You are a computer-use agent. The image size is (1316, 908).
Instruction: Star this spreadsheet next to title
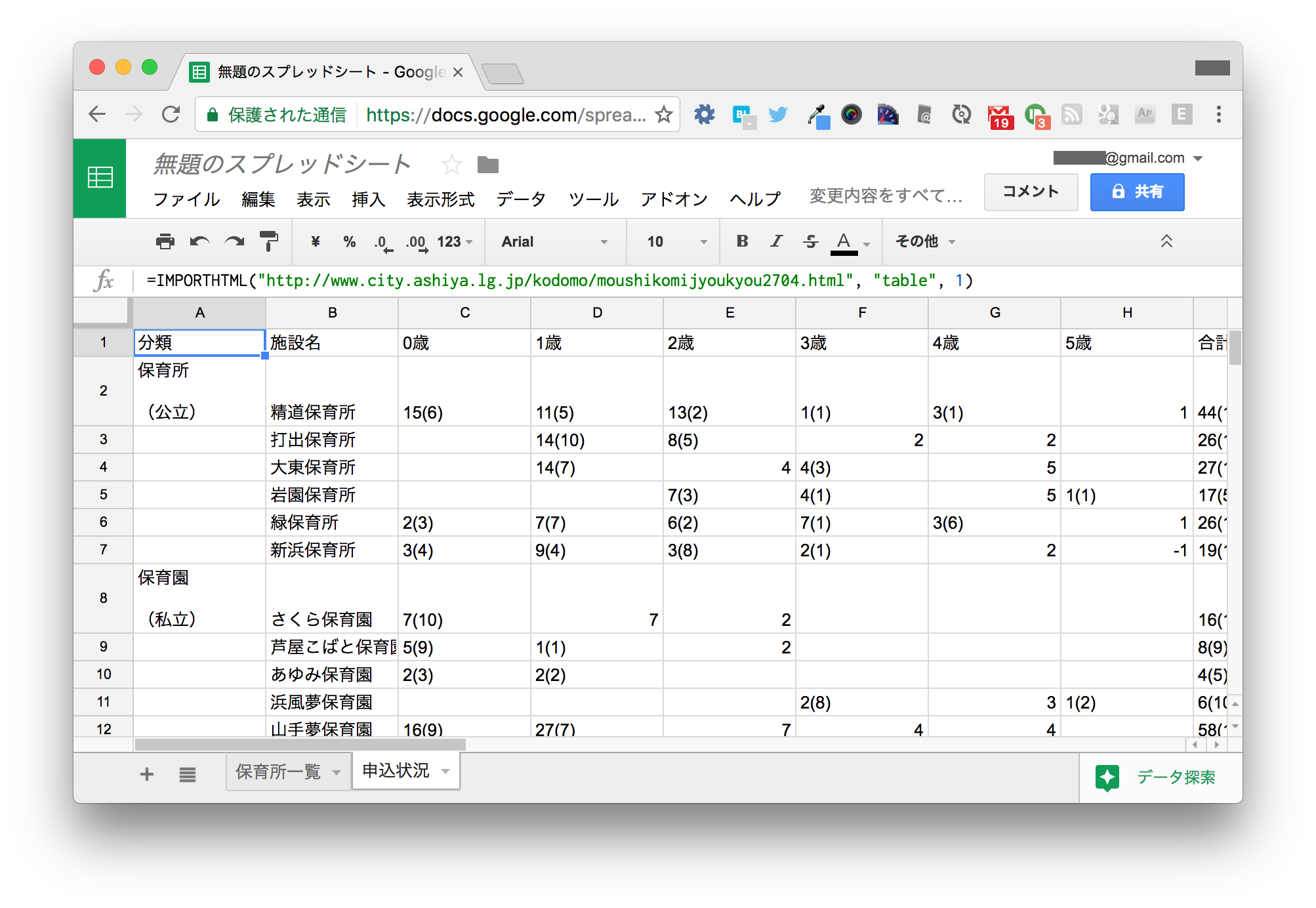pyautogui.click(x=451, y=165)
